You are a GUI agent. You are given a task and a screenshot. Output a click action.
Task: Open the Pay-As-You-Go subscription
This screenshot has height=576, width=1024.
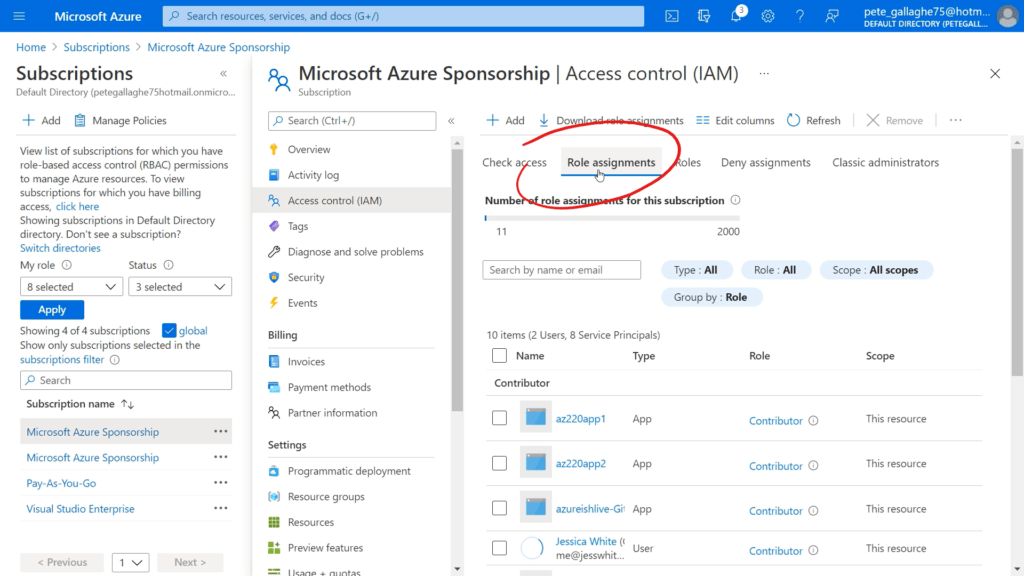point(61,483)
